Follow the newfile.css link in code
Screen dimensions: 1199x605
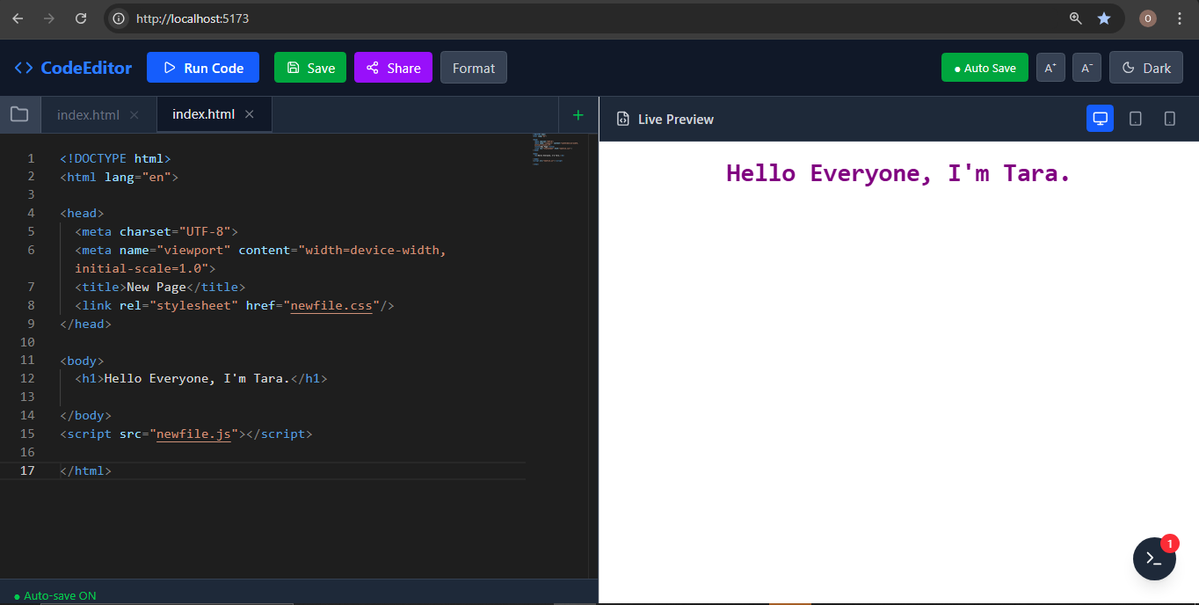(331, 305)
